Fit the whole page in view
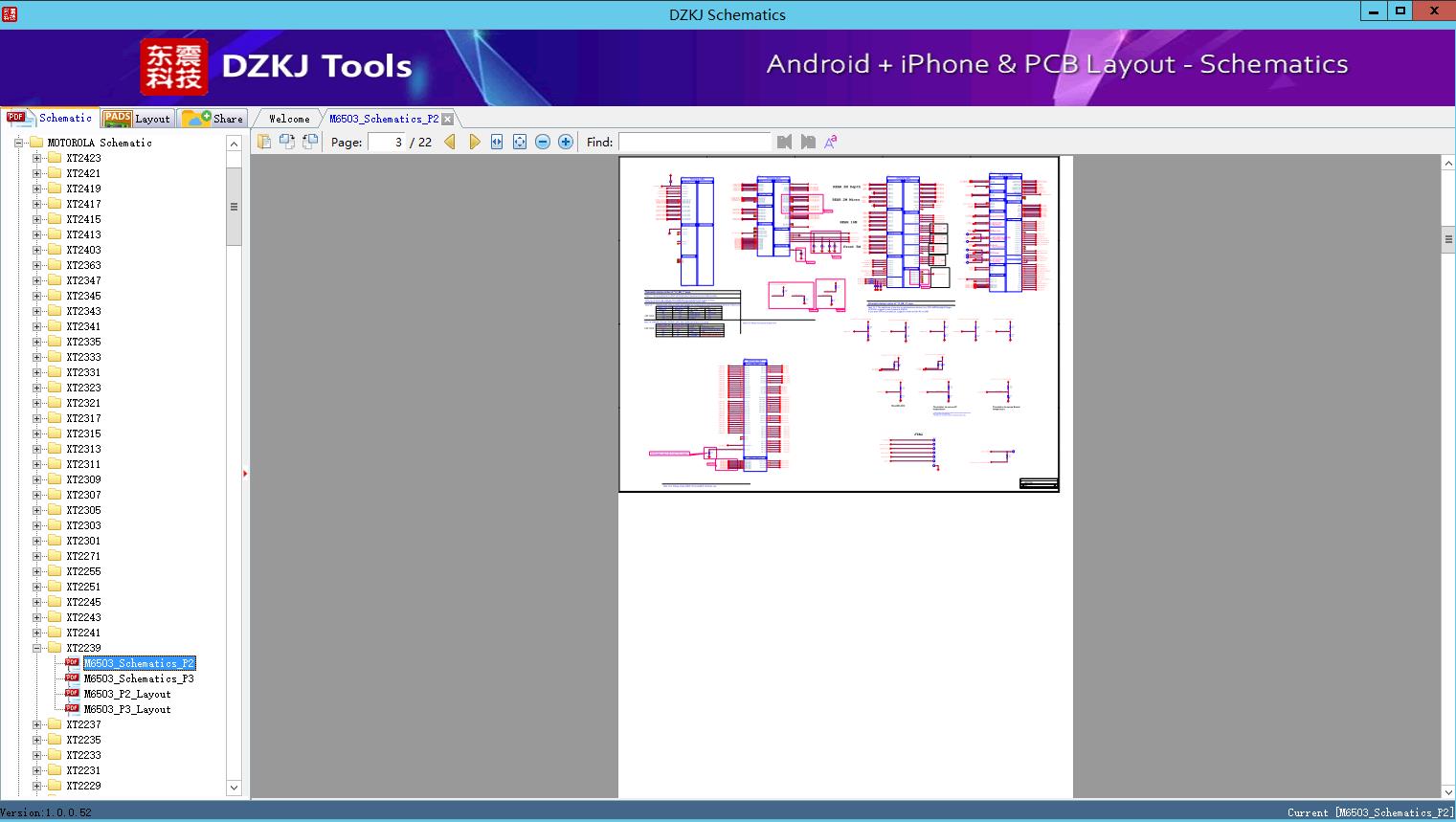Image resolution: width=1456 pixels, height=822 pixels. [520, 142]
